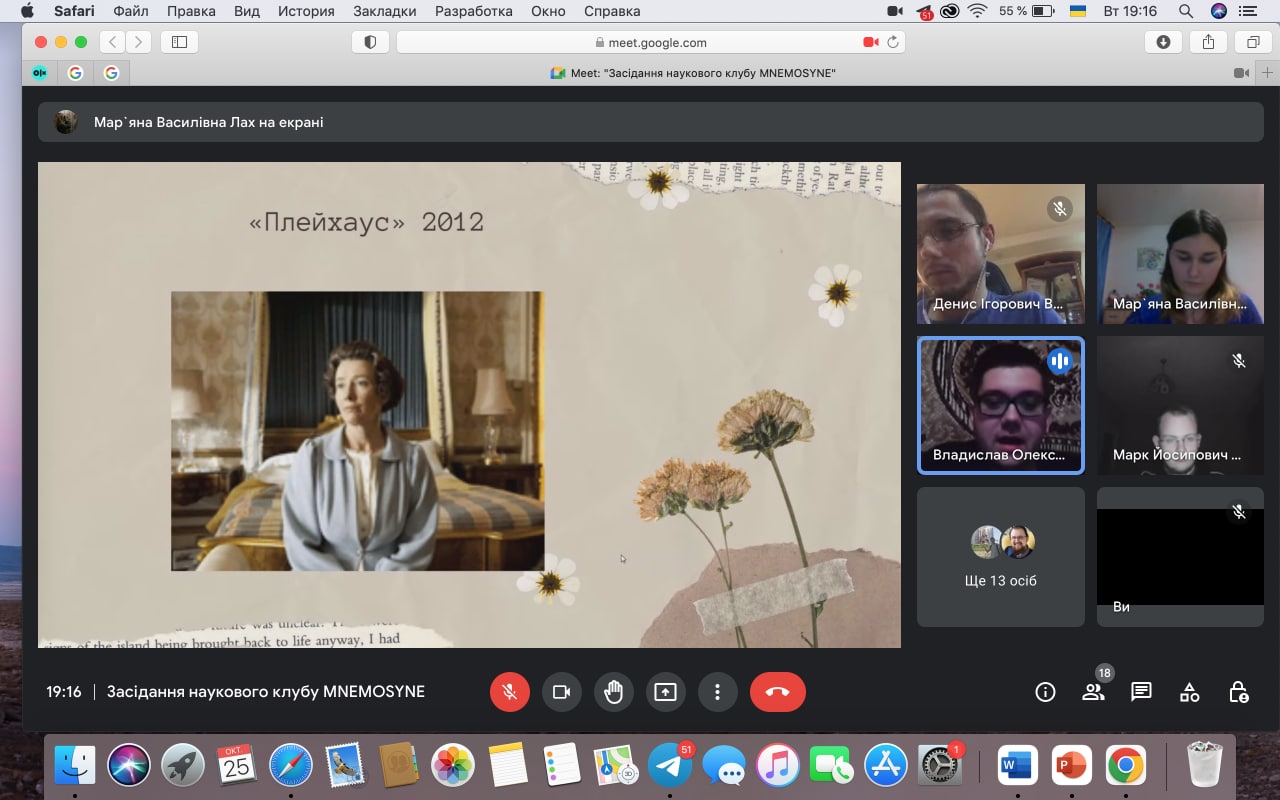Screen dimensions: 1280x800
Task: Toggle Safari sidebar visibility
Action: pos(180,42)
